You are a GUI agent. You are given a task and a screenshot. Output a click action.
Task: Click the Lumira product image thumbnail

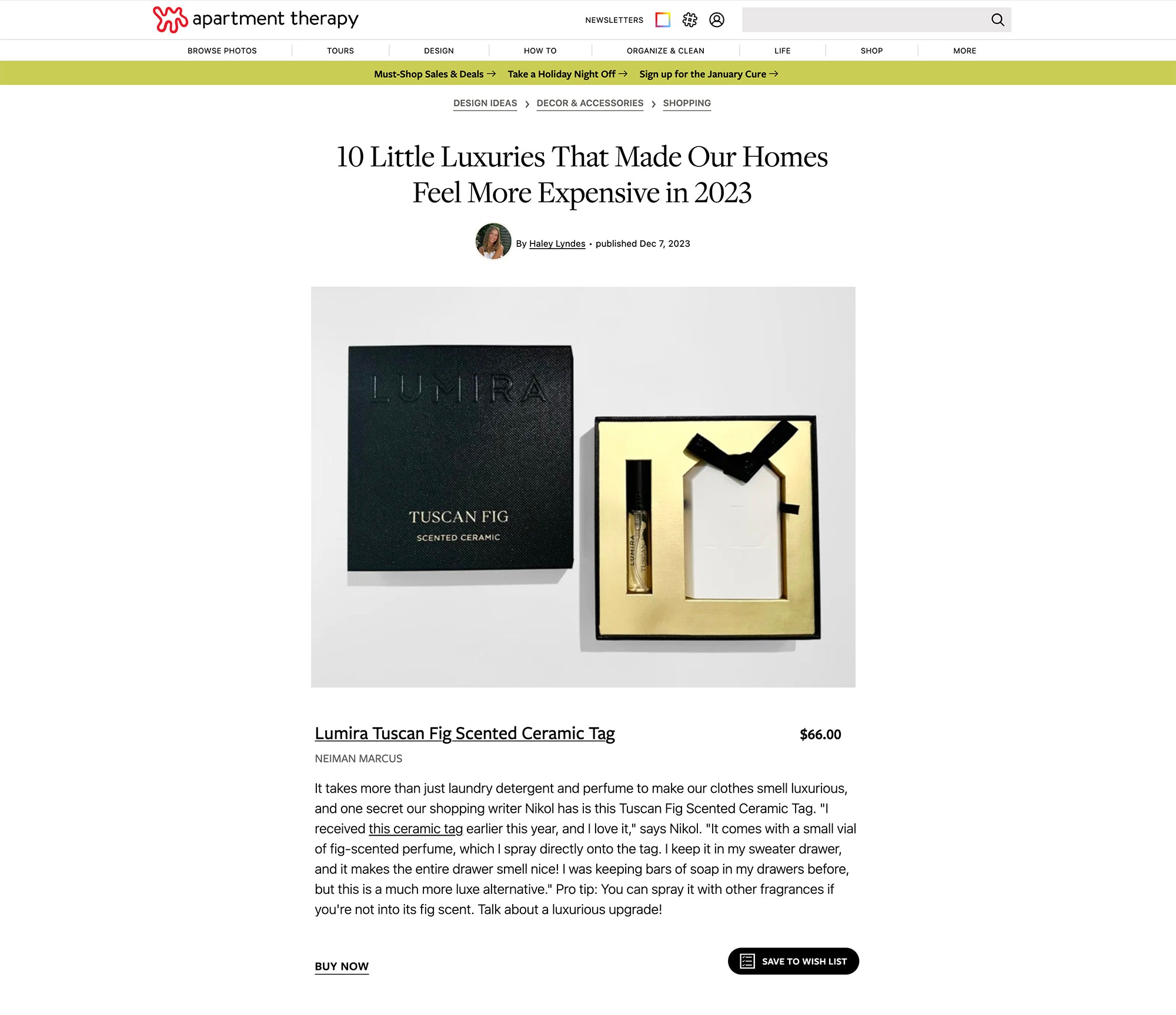click(583, 487)
